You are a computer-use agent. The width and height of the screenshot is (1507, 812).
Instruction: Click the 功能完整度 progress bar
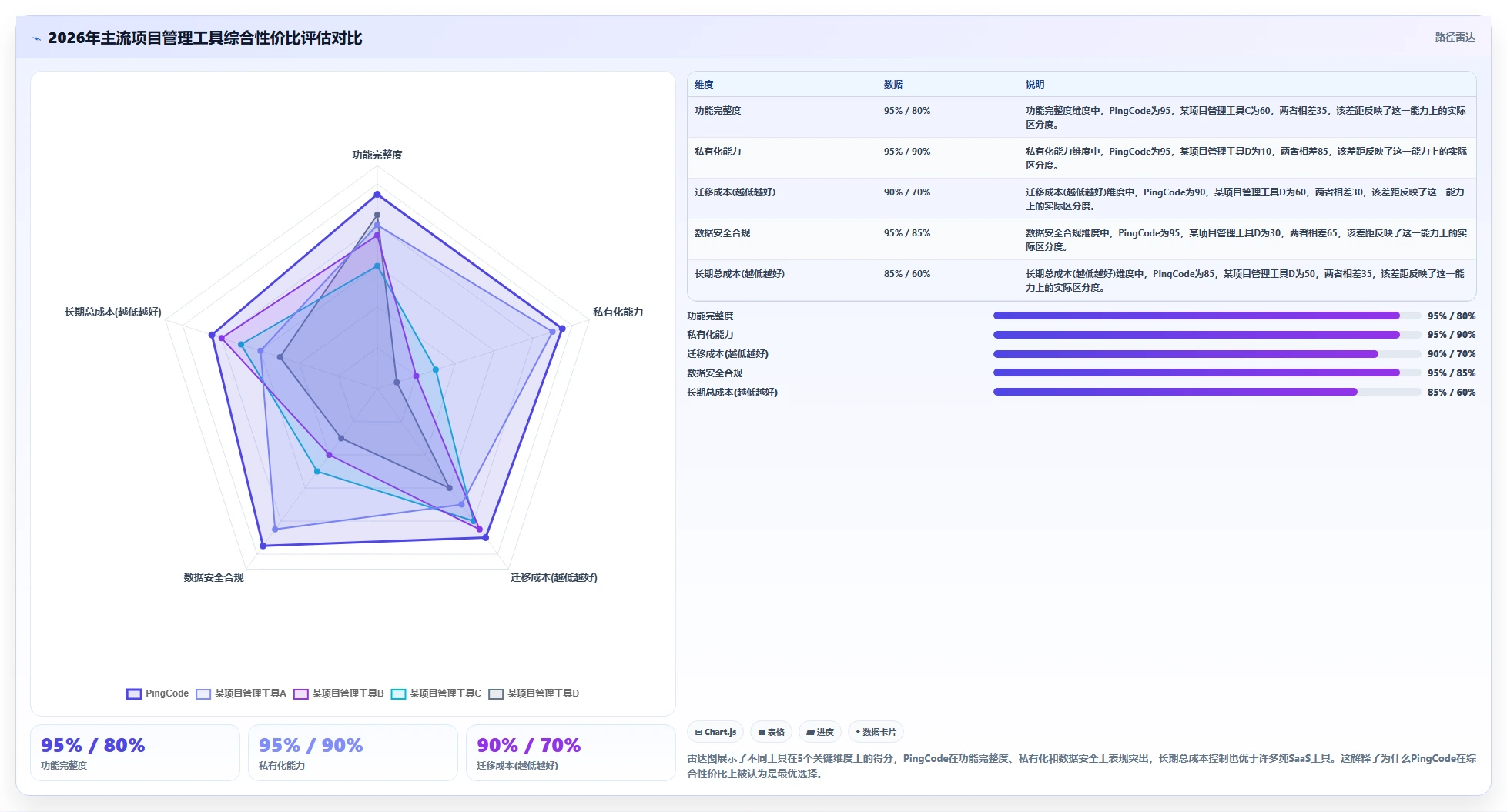(x=1207, y=316)
